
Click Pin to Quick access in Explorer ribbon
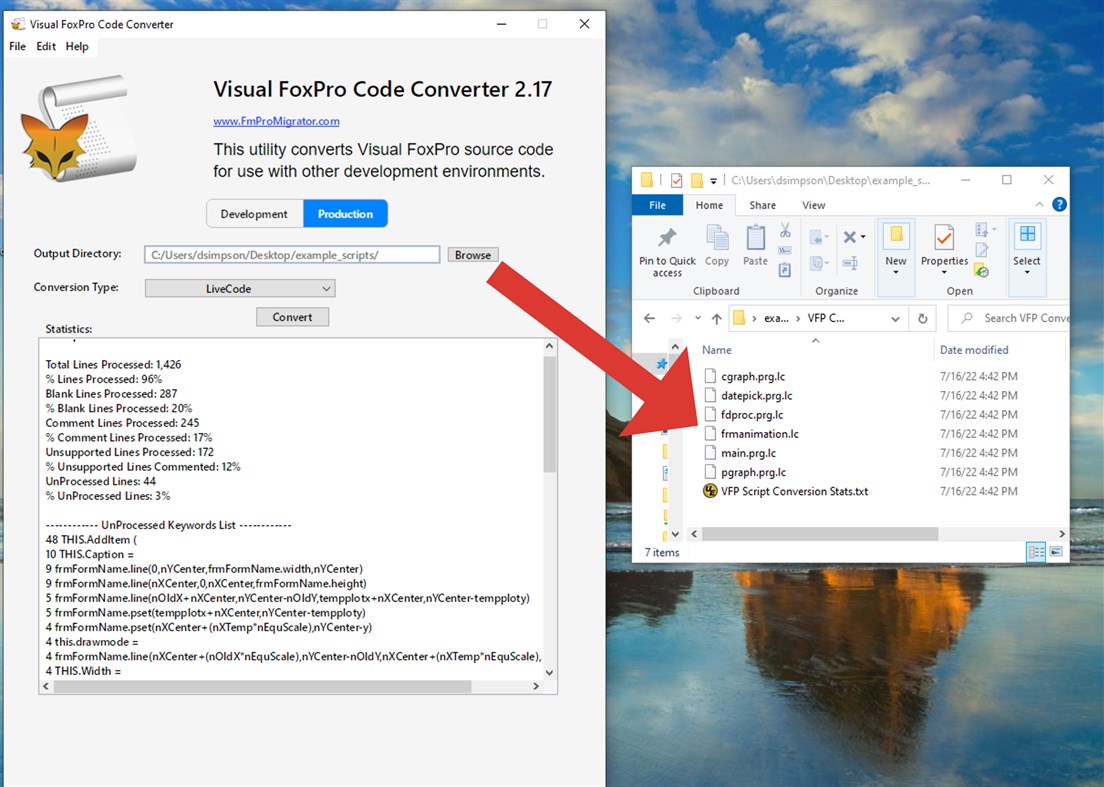click(x=667, y=252)
